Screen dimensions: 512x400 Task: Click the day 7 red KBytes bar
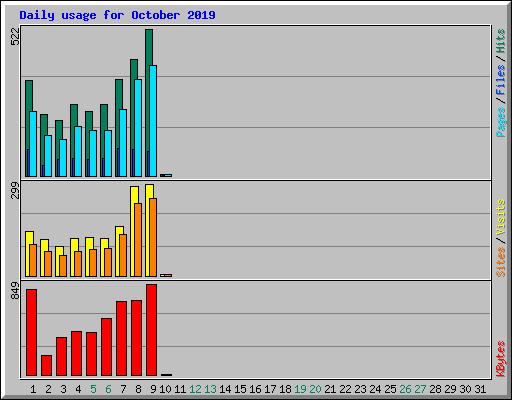coord(122,338)
